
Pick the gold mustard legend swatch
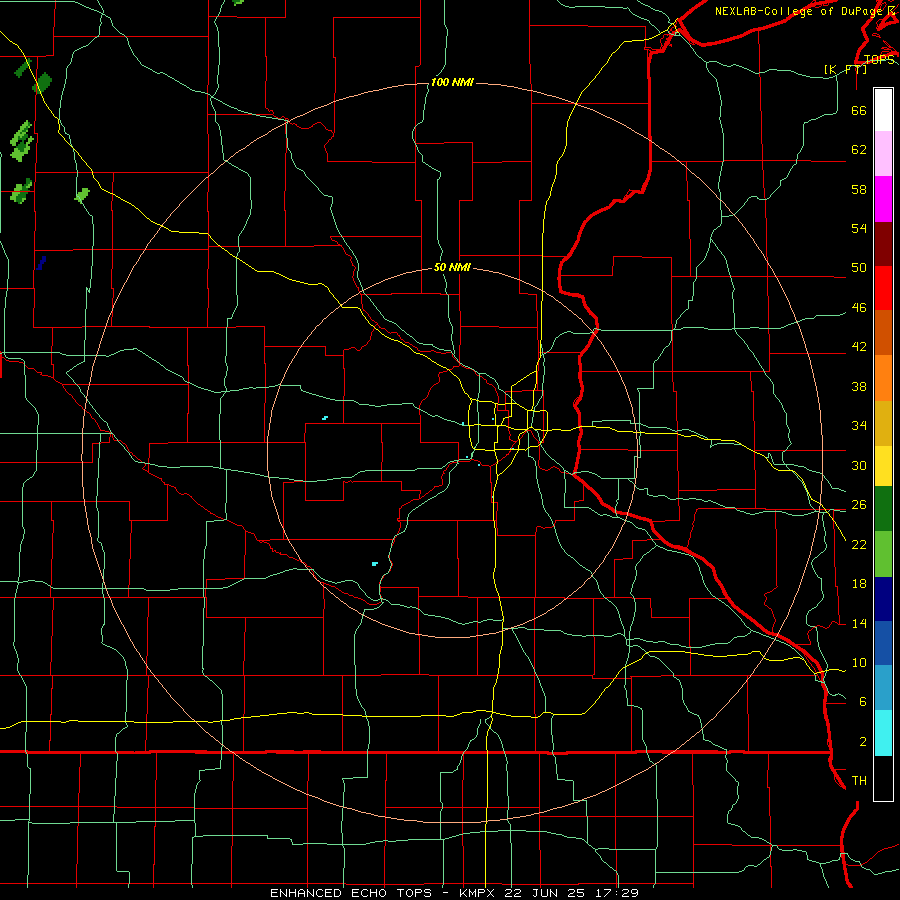[x=883, y=424]
